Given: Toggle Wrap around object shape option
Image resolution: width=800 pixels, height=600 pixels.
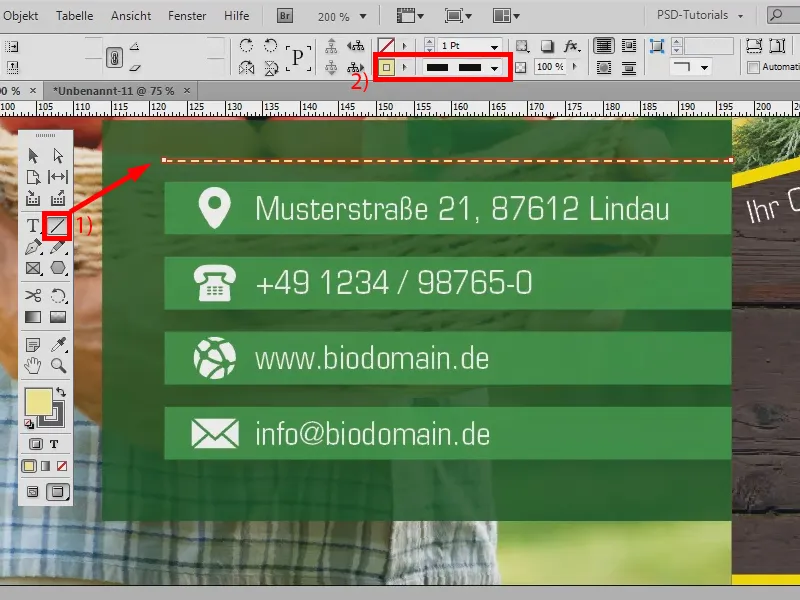Looking at the screenshot, I should [604, 67].
